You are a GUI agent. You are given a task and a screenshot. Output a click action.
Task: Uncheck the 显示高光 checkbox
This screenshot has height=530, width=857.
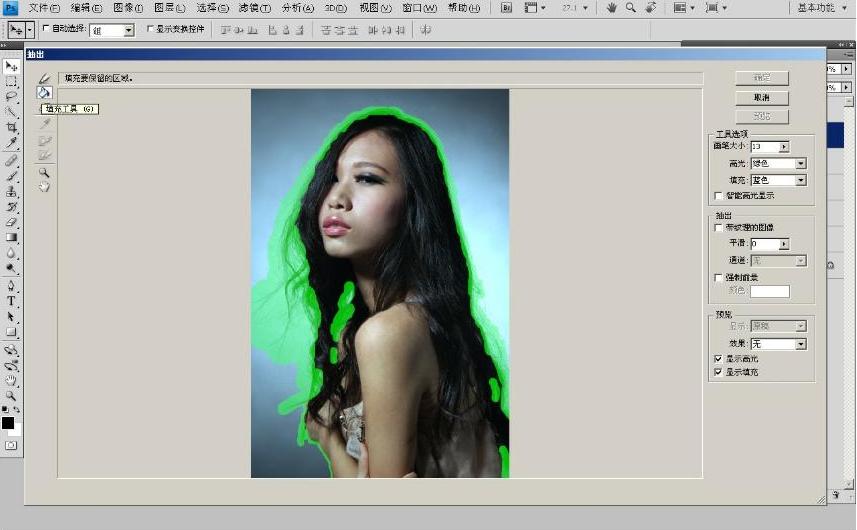coord(718,359)
